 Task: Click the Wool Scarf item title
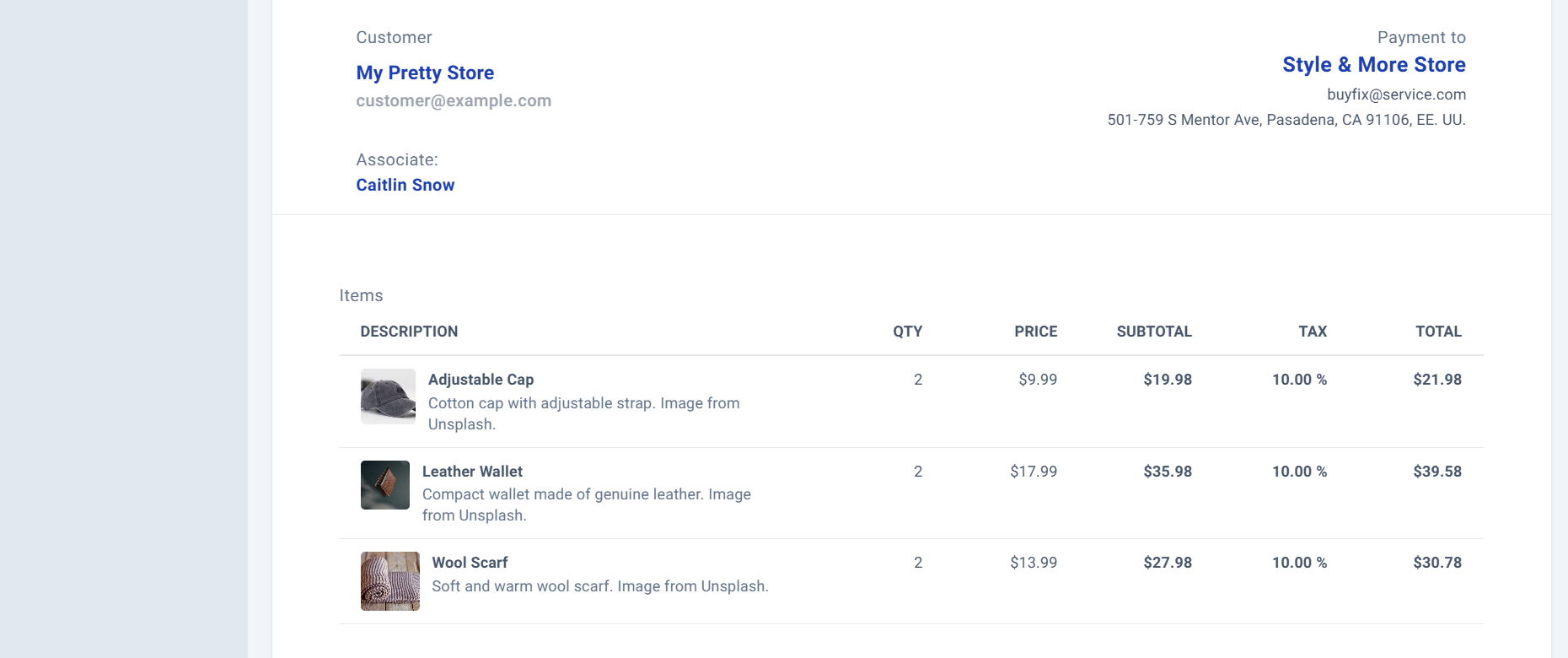click(x=470, y=563)
